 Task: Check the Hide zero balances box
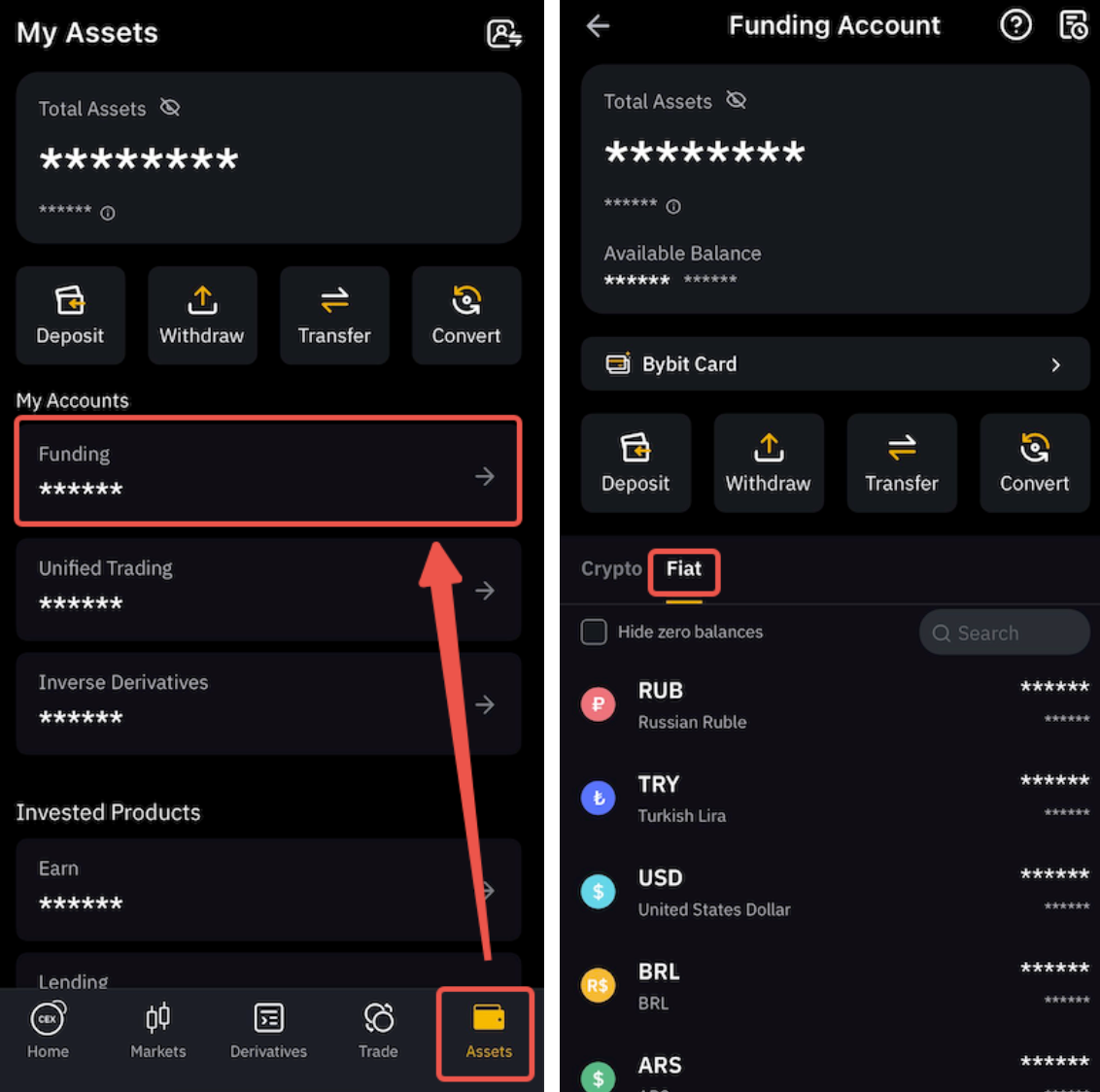pos(594,631)
